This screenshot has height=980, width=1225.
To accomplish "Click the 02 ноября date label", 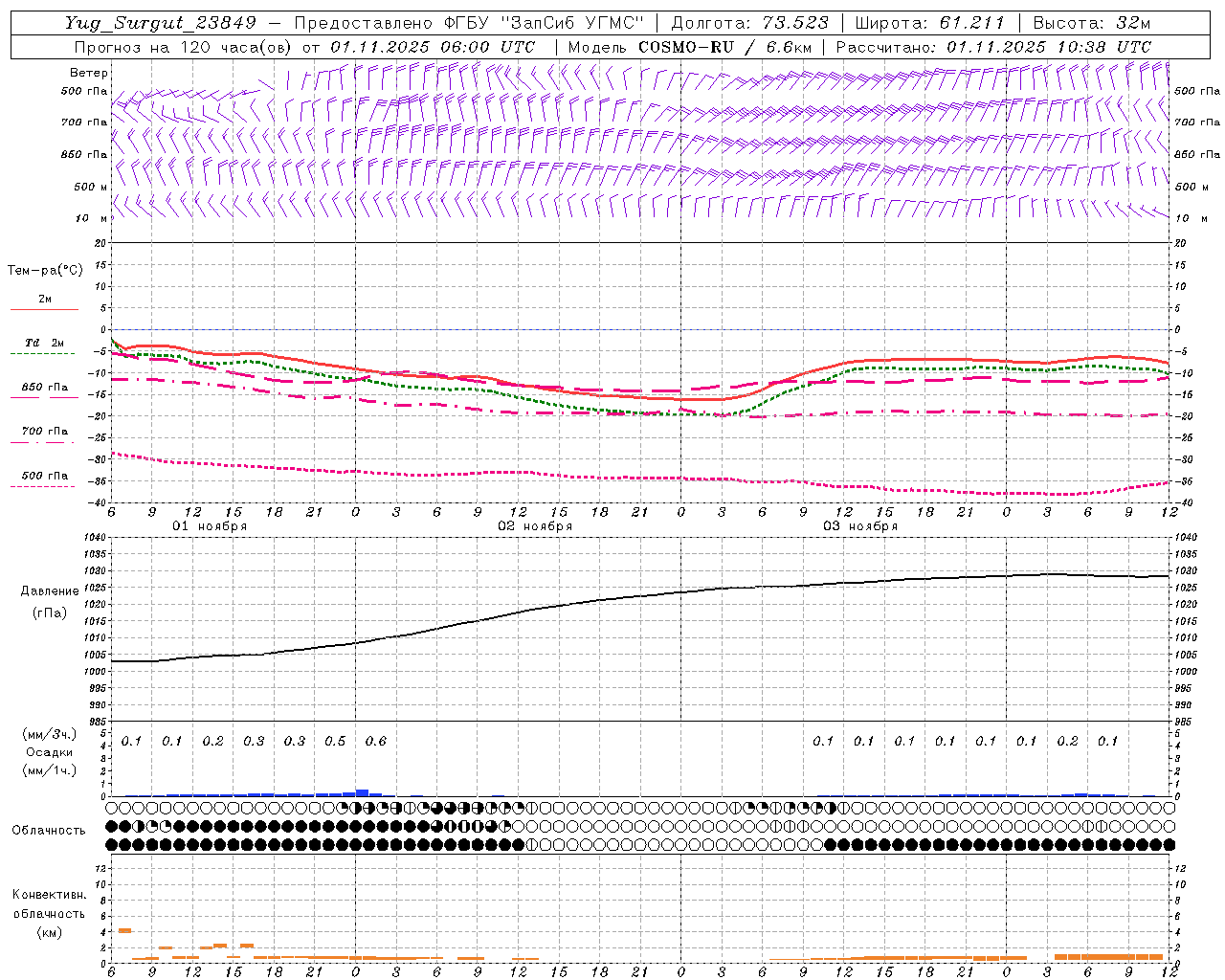I will [x=535, y=526].
